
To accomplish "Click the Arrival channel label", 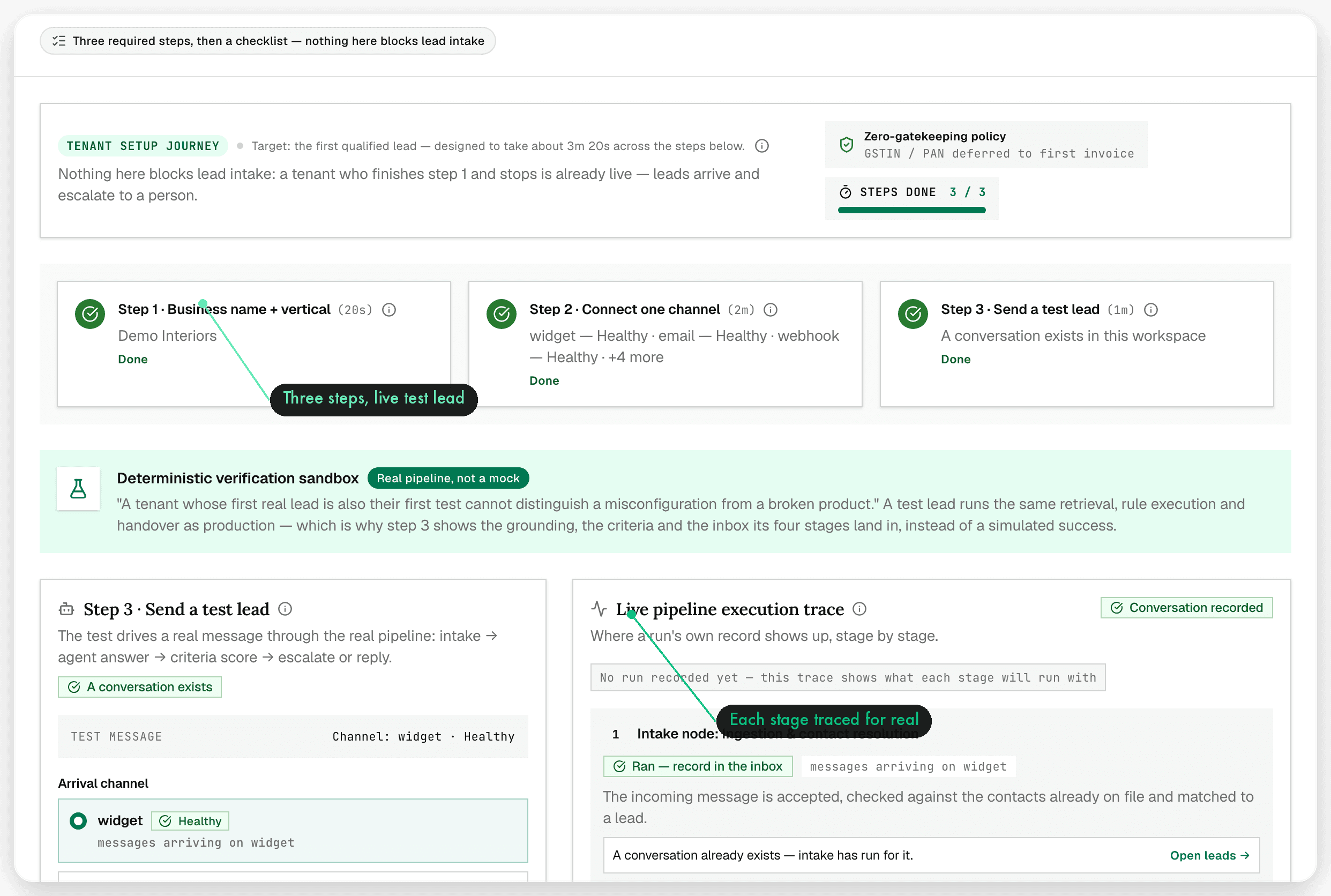I will click(x=103, y=784).
